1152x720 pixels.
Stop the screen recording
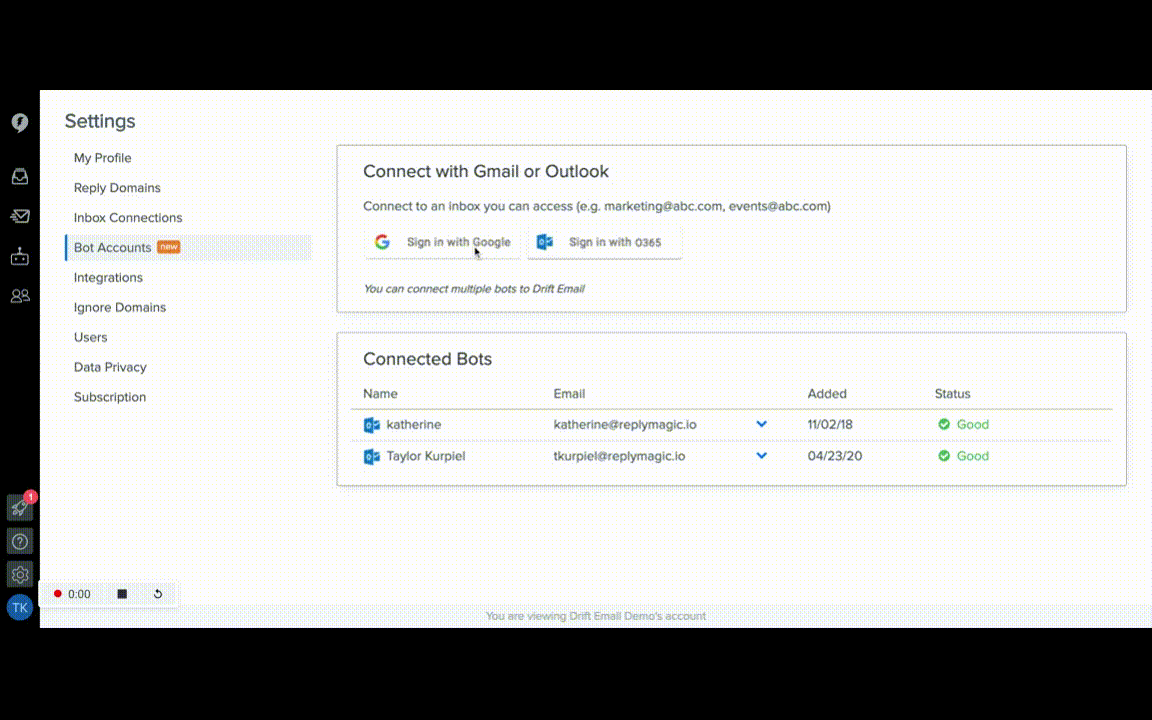point(122,594)
